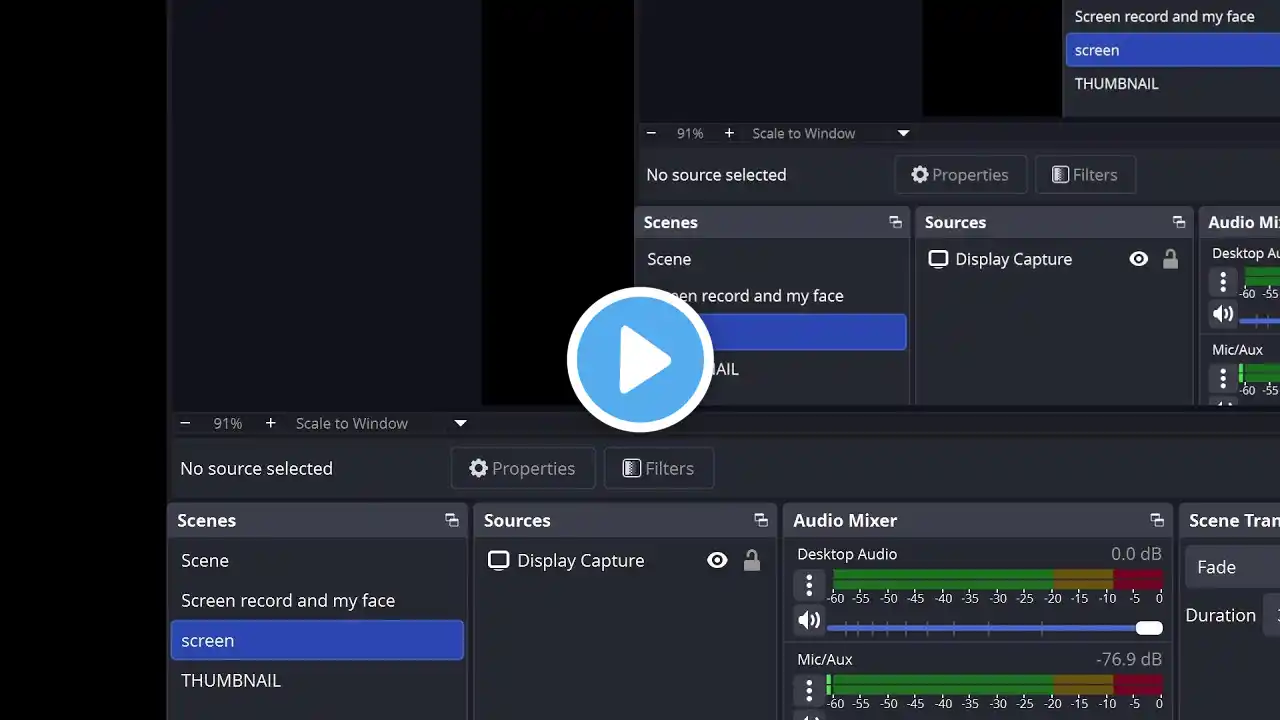Screen dimensions: 1280x720
Task: Hide Display Capture using the eye in main Sources panel
Action: (717, 561)
